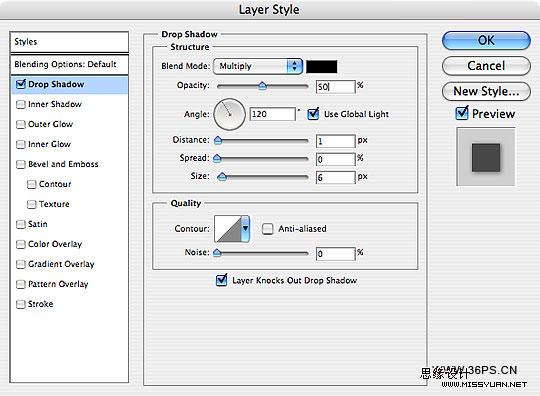Screen dimensions: 540x396
Task: Click the Opacity slider handle
Action: click(x=262, y=85)
